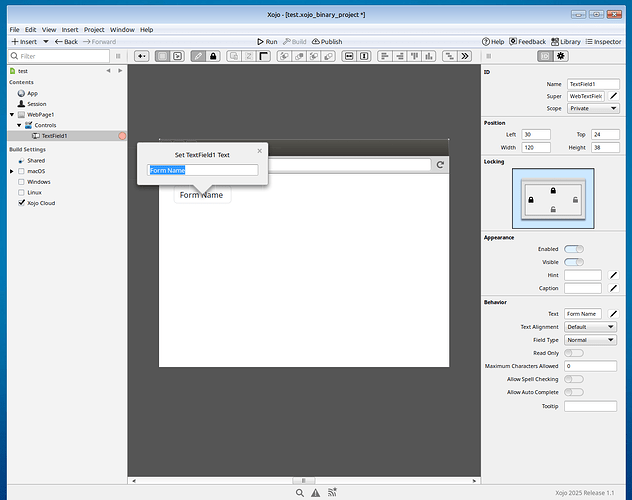Show more toolbar items with chevrons
This screenshot has width=632, height=500.
pos(465,56)
